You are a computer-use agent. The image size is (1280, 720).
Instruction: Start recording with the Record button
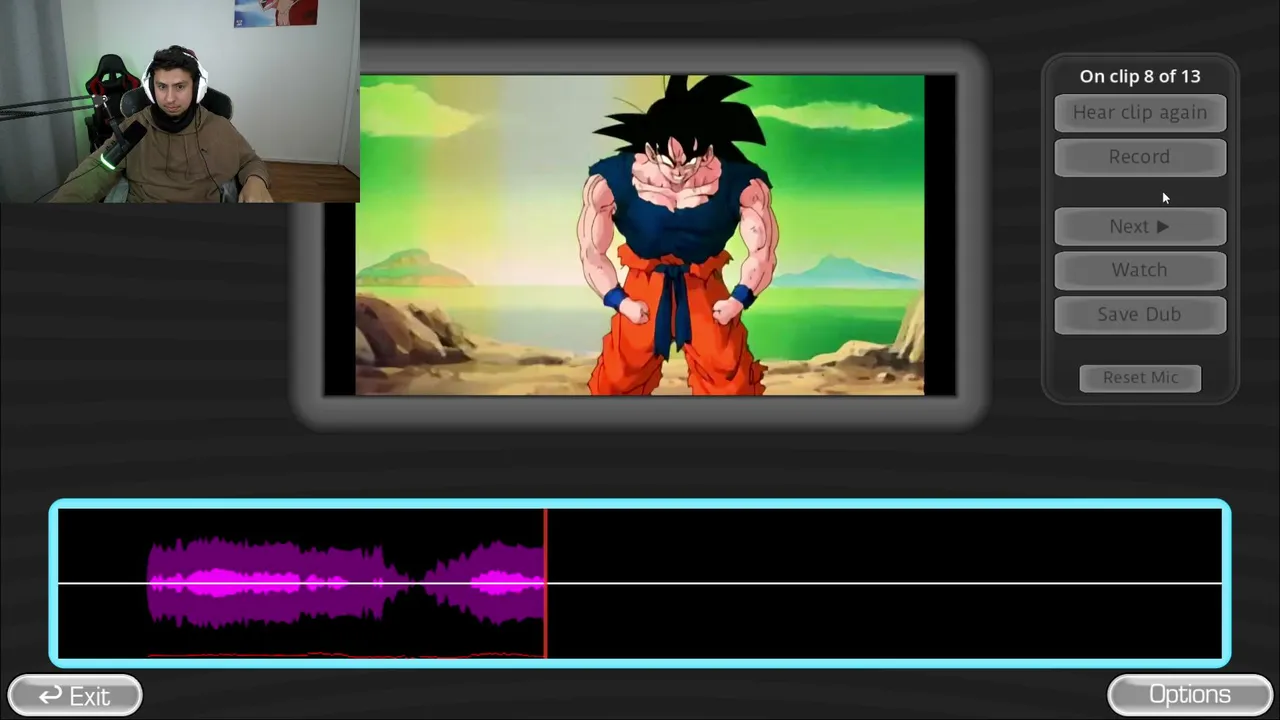point(1140,157)
